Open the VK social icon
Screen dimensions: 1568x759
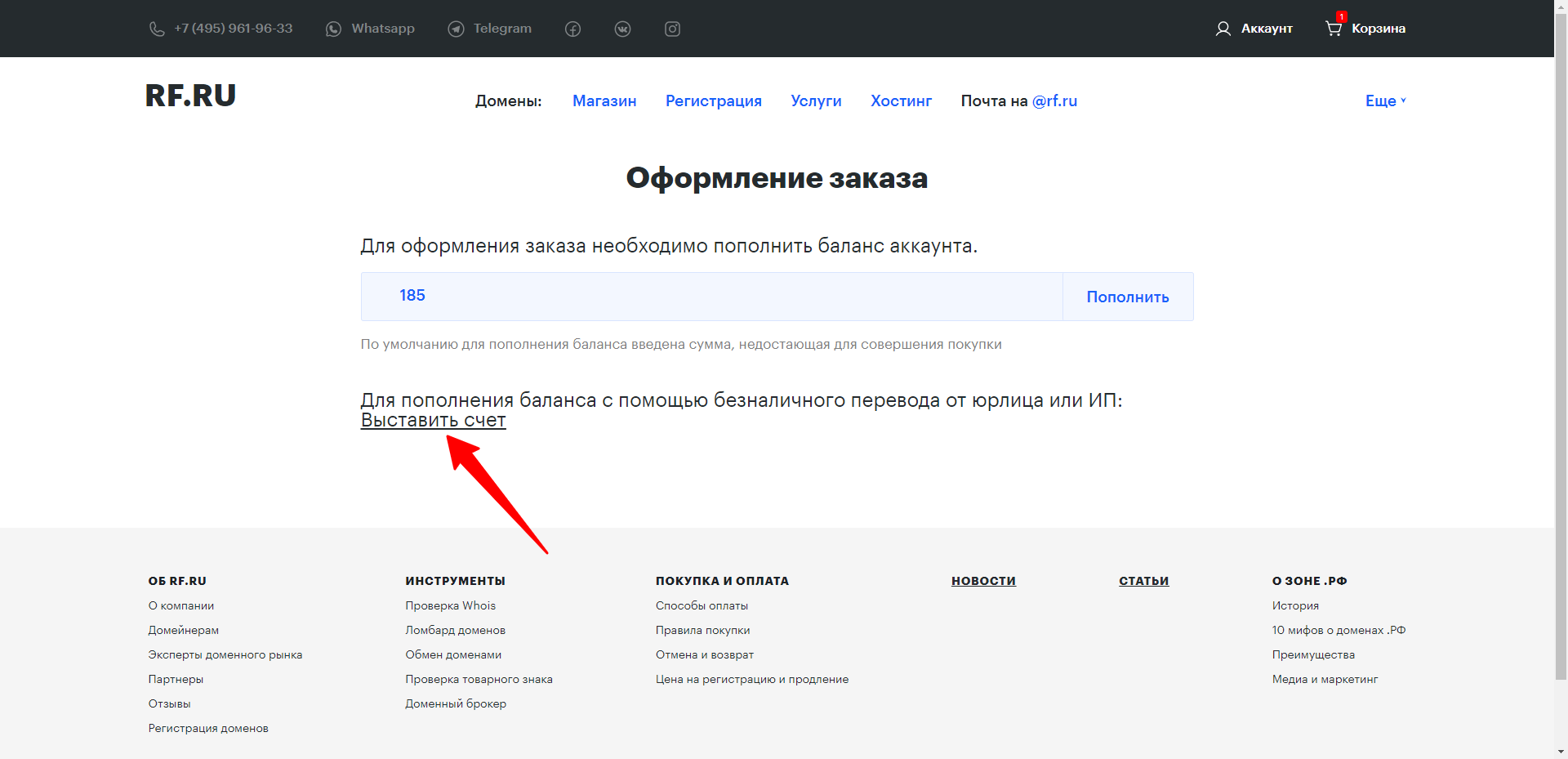coord(622,29)
